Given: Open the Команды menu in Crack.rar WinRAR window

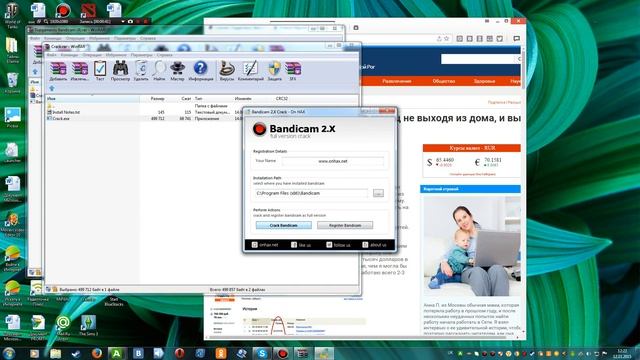Looking at the screenshot, I should [69, 55].
